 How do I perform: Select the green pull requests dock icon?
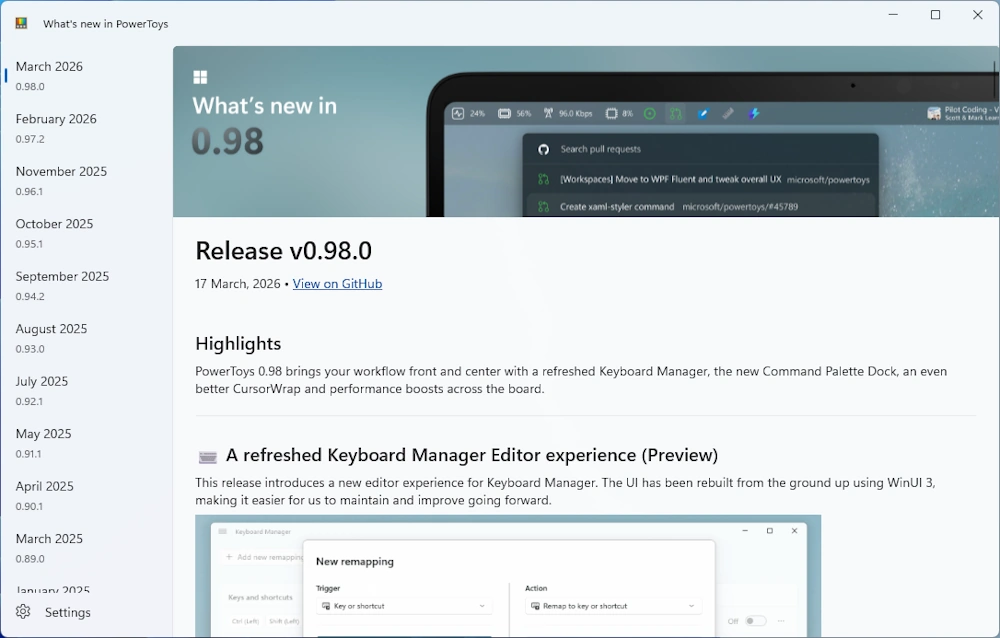click(676, 114)
